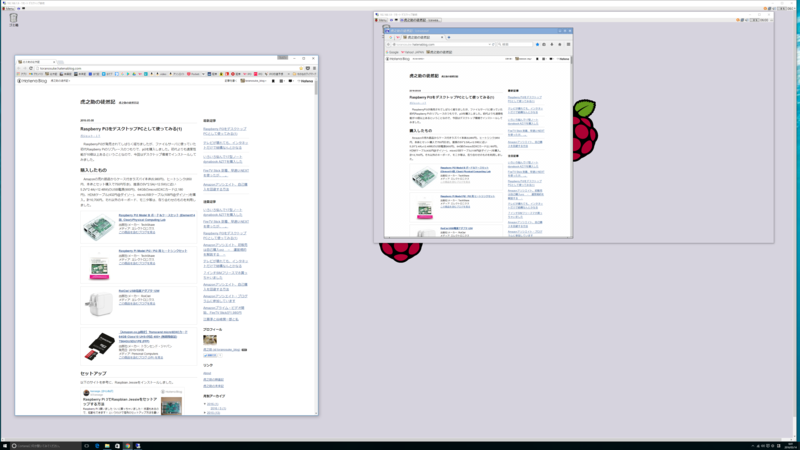The width and height of the screenshot is (800, 450).
Task: Click the white USB charger product thumbnail in Chrome
Action: pyautogui.click(x=99, y=304)
